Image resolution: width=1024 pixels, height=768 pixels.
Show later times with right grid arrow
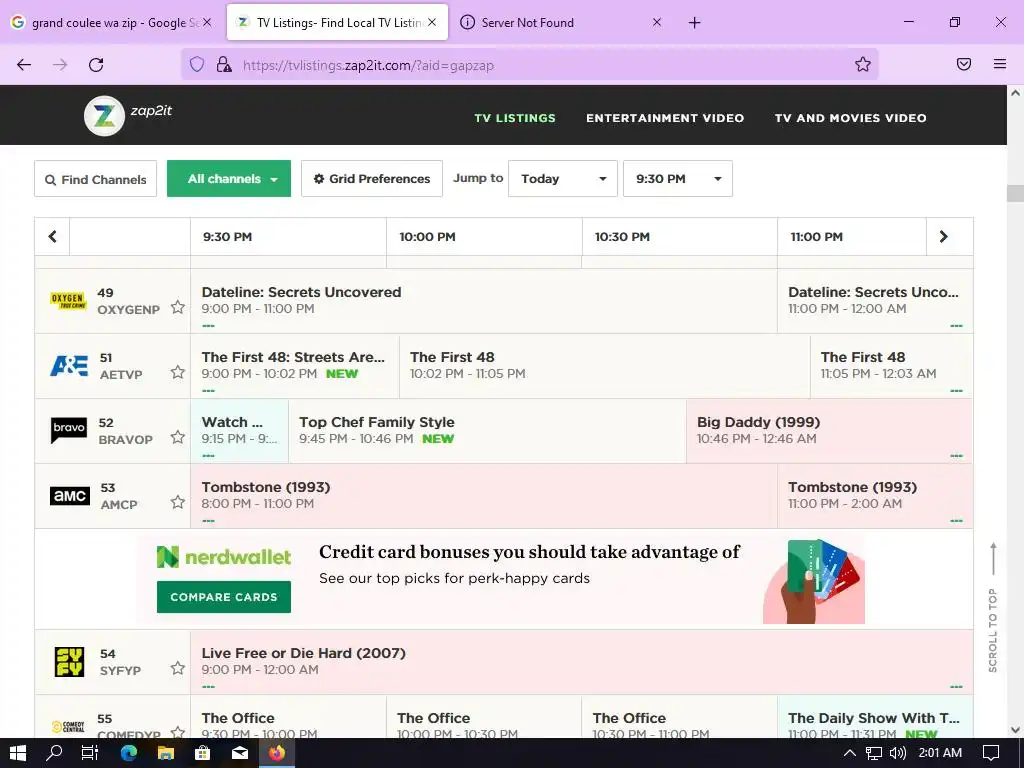(944, 236)
